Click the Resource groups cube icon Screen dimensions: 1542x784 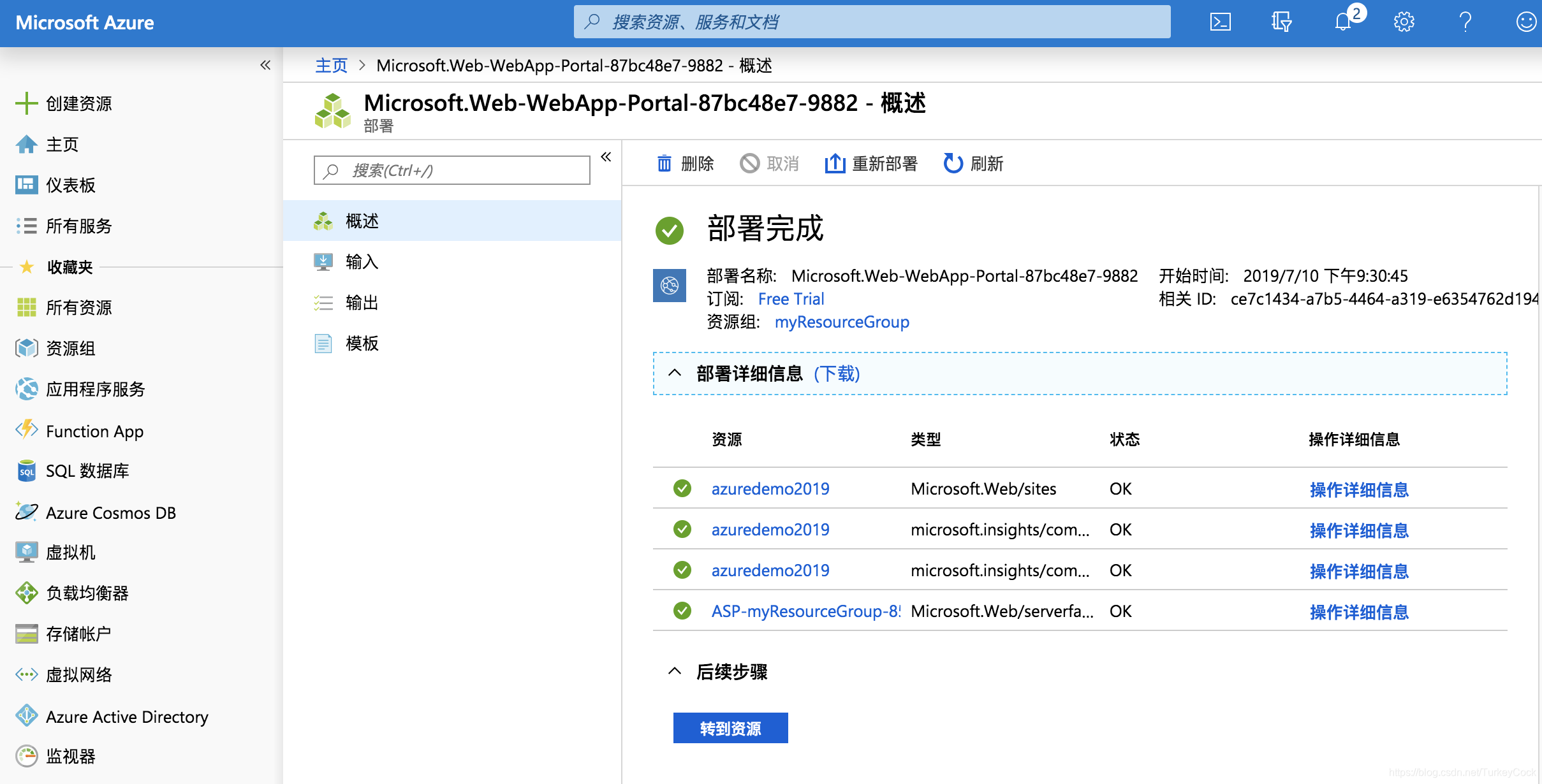point(26,348)
